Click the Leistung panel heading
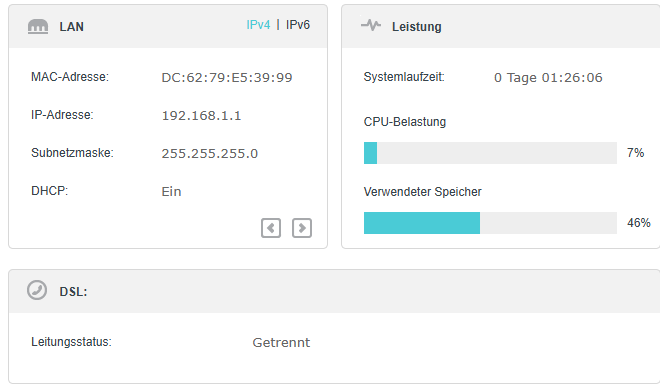Image resolution: width=660 pixels, height=386 pixels. [417, 27]
